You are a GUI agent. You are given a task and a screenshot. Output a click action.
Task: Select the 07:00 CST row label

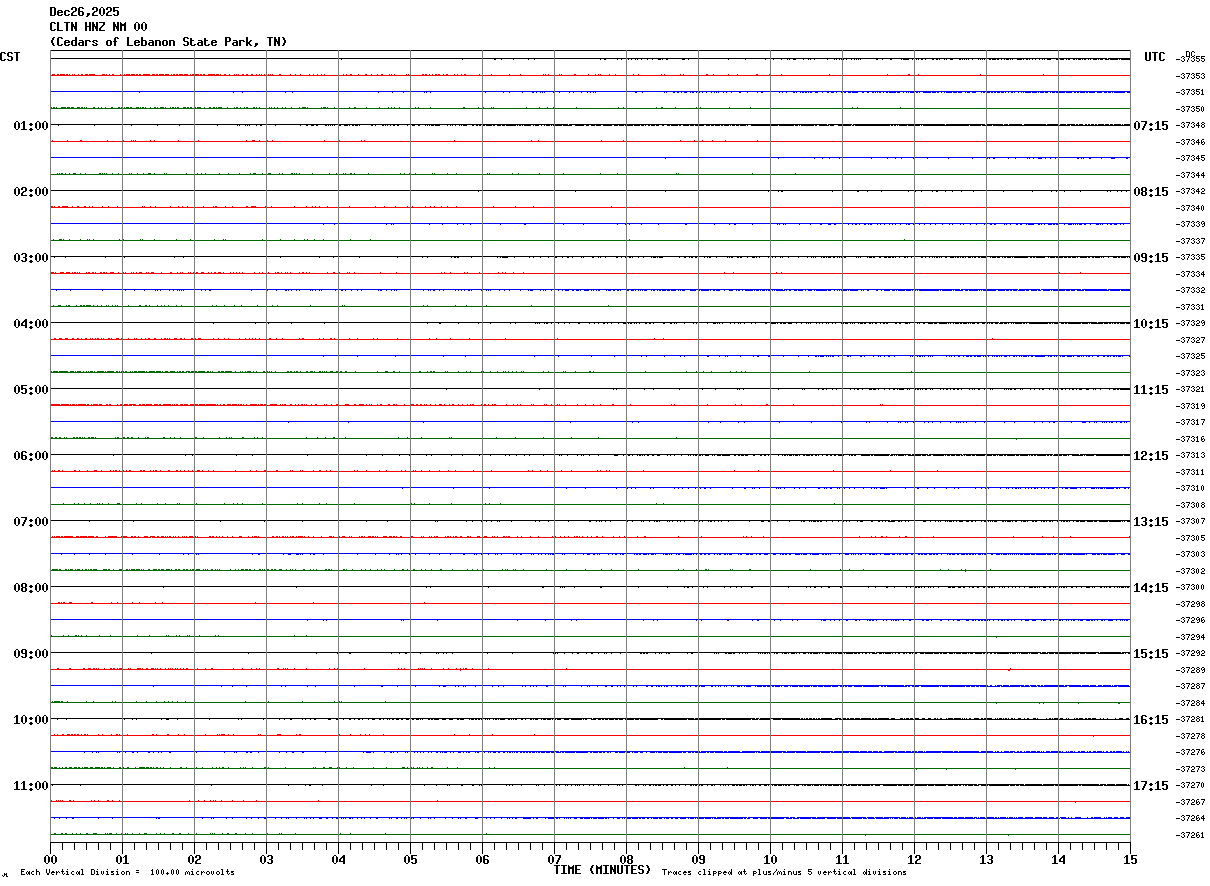pos(31,522)
